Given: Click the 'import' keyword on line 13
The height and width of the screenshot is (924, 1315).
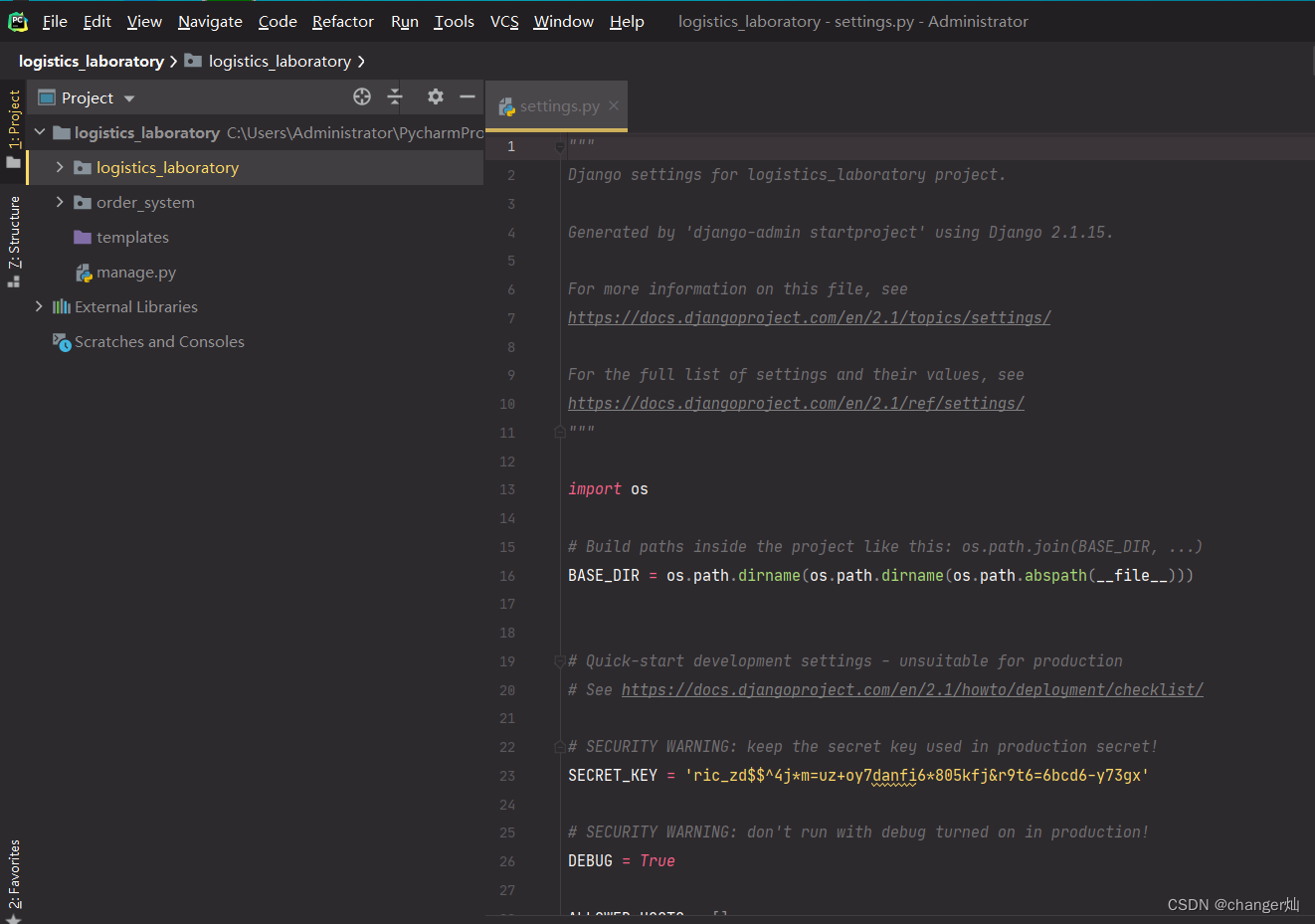Looking at the screenshot, I should click(x=595, y=489).
